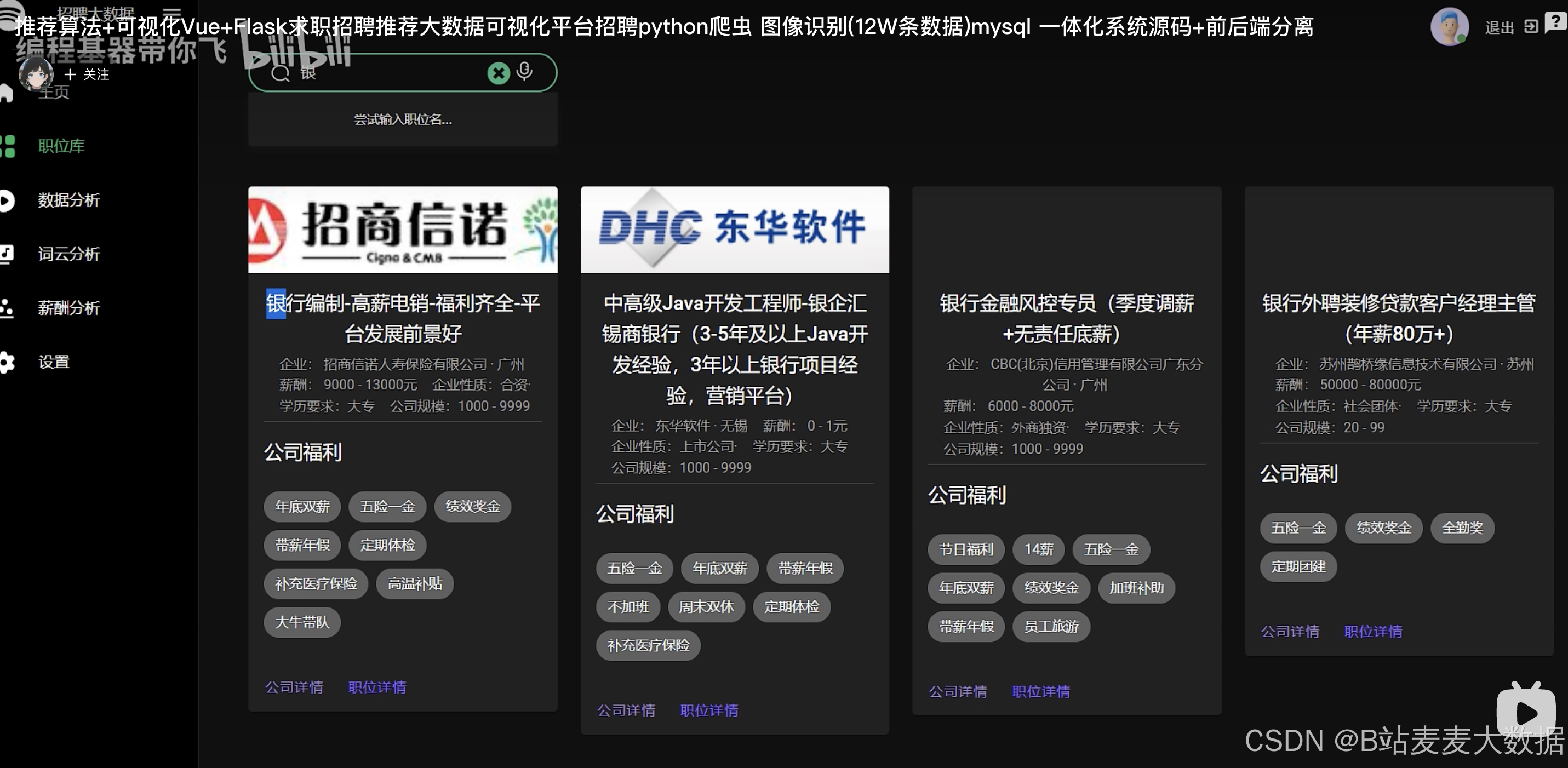Click 补充医疗保险 tag on 招商信诺 card
1568x768 pixels.
pos(316,583)
